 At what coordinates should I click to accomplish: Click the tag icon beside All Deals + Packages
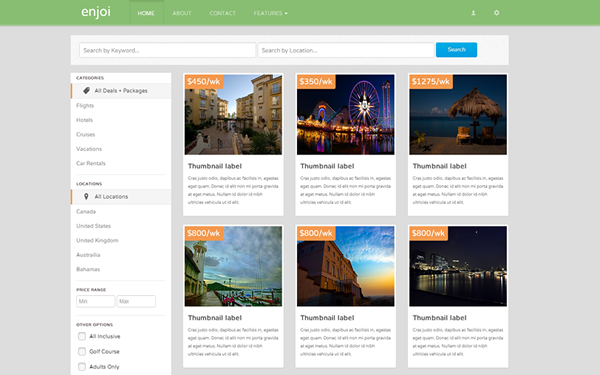86,91
